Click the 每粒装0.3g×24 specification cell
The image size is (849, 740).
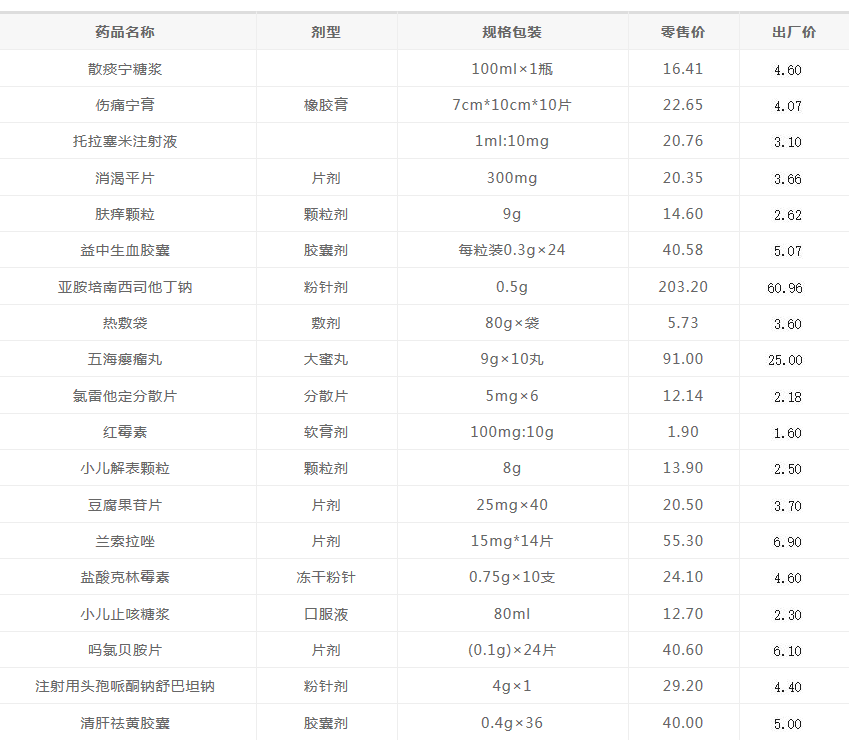[x=512, y=250]
